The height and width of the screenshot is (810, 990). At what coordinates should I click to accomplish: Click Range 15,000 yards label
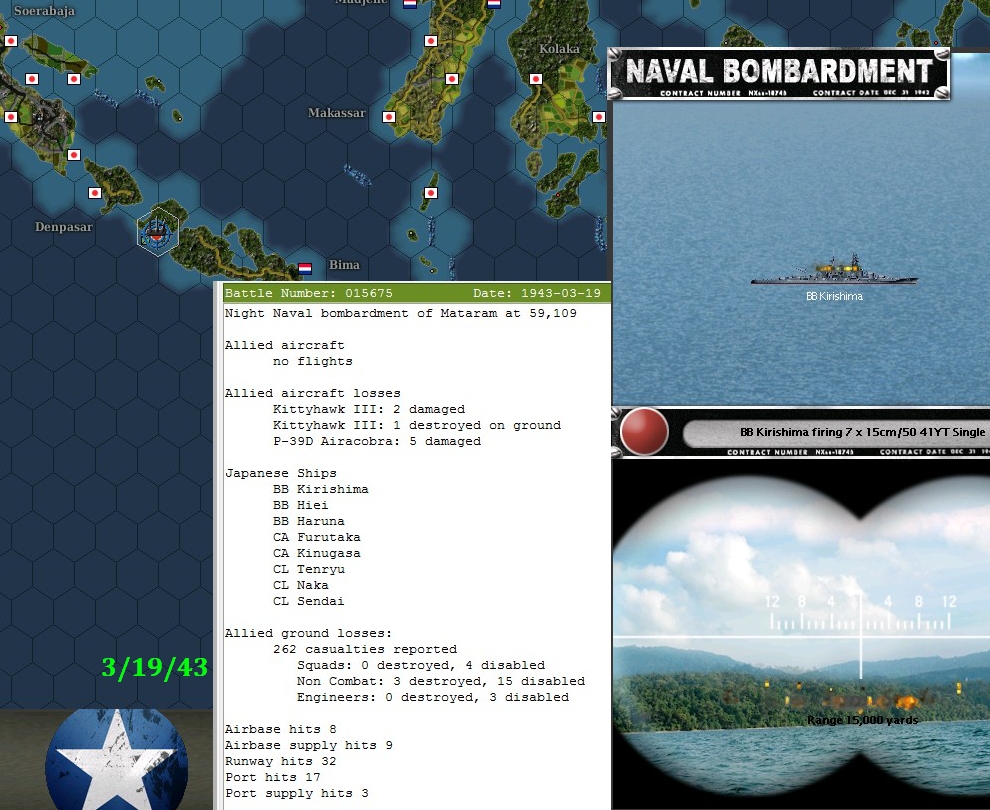click(862, 720)
